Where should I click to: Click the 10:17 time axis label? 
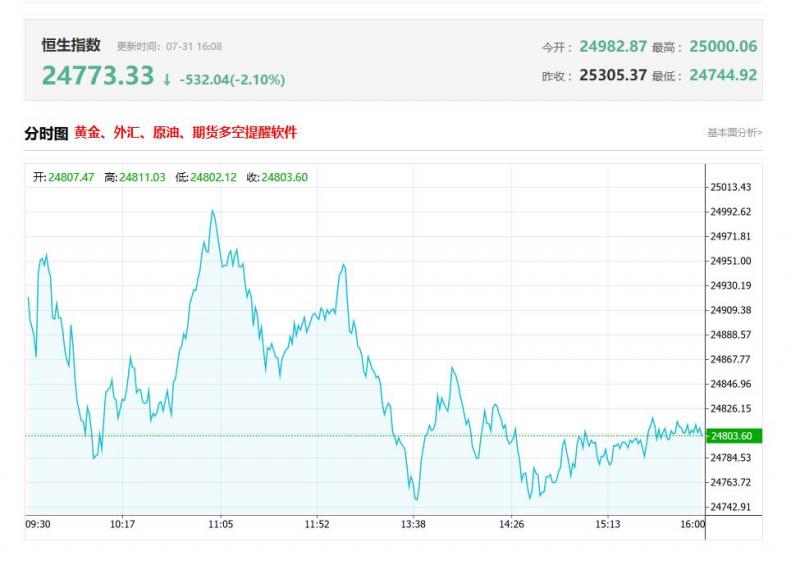(122, 524)
